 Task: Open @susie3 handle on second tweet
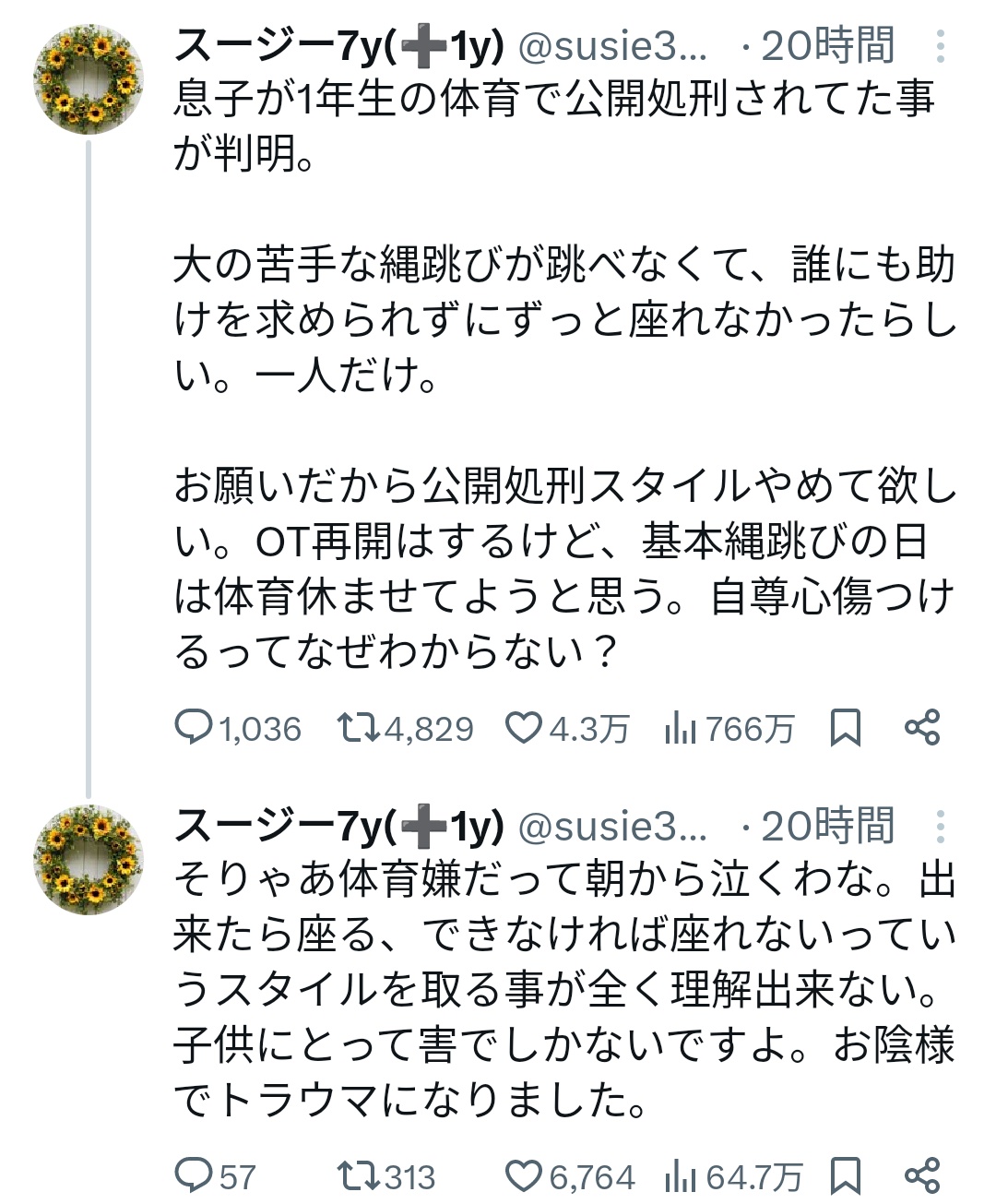[612, 827]
